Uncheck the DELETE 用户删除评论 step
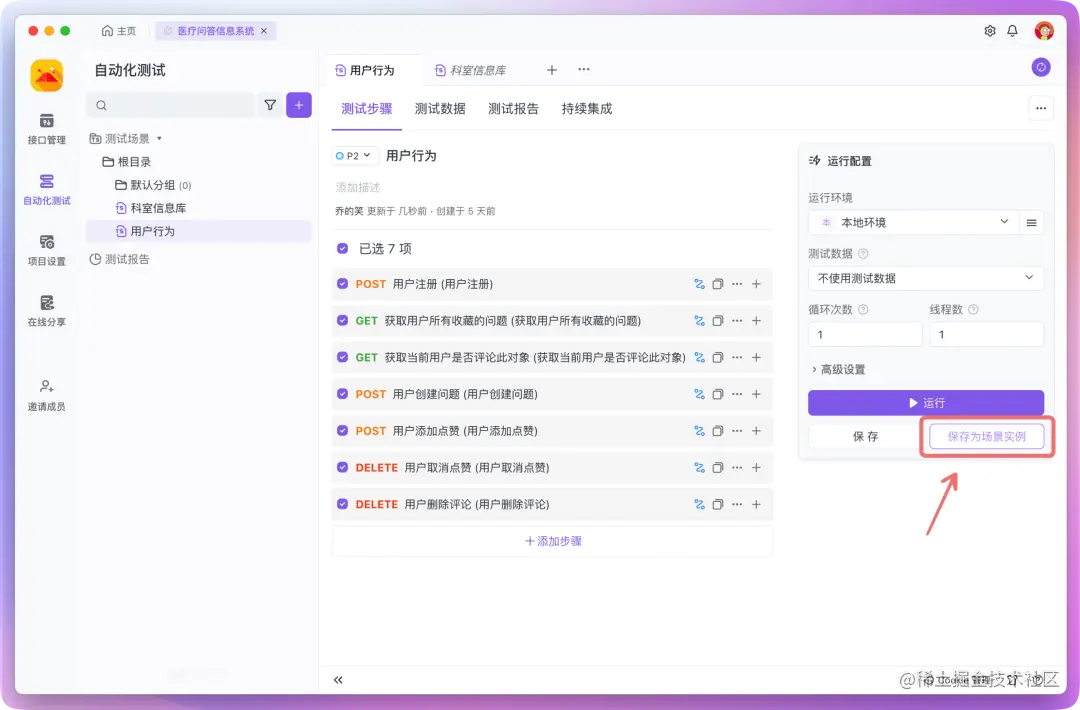Viewport: 1080px width, 710px height. [344, 504]
